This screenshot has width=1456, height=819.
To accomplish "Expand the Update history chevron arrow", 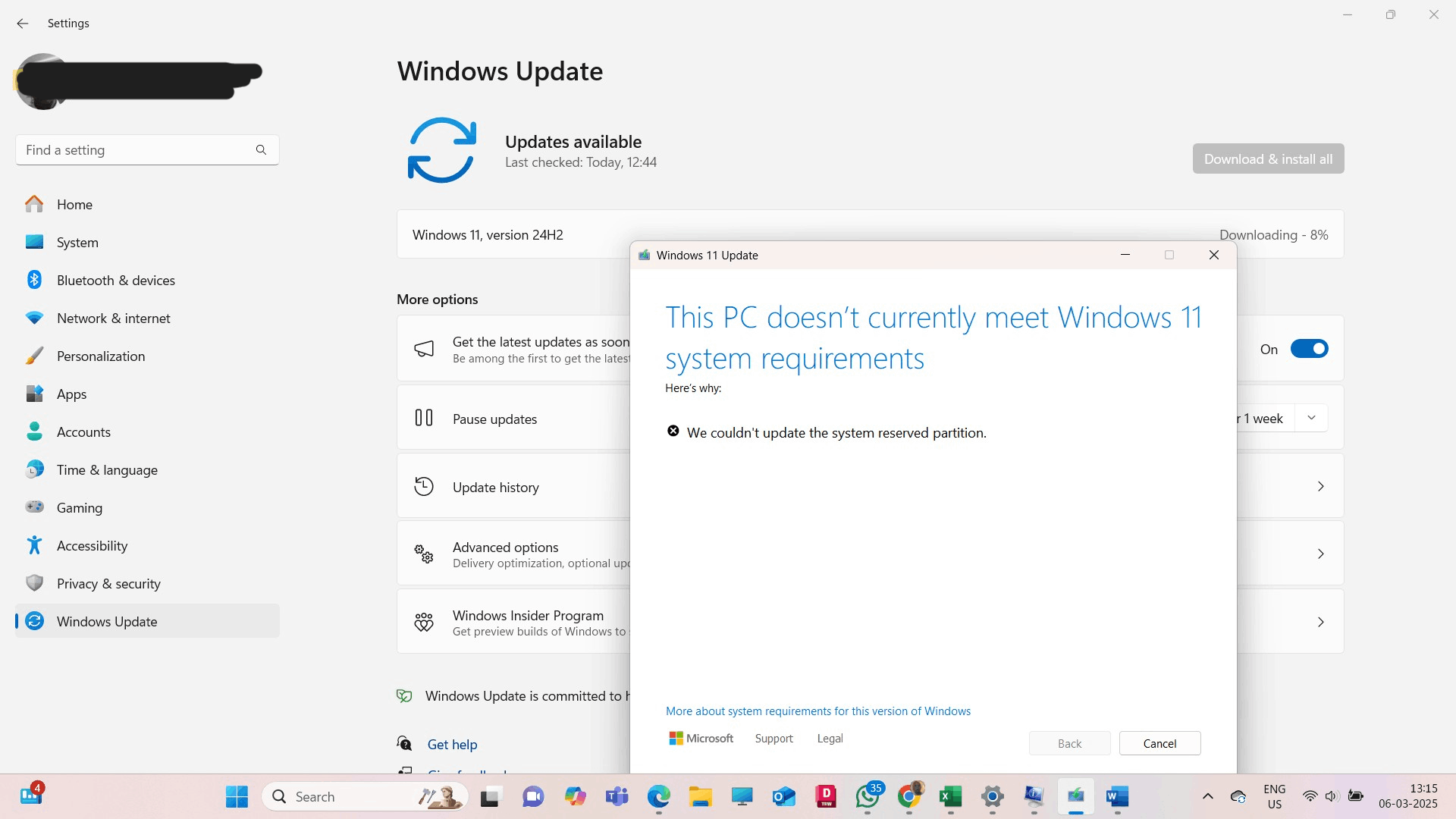I will pos(1320,487).
